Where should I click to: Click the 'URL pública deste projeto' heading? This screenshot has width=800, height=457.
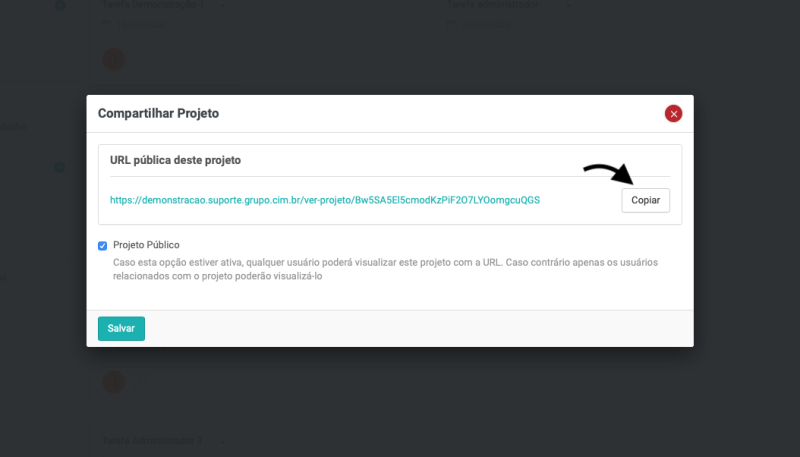[175, 160]
